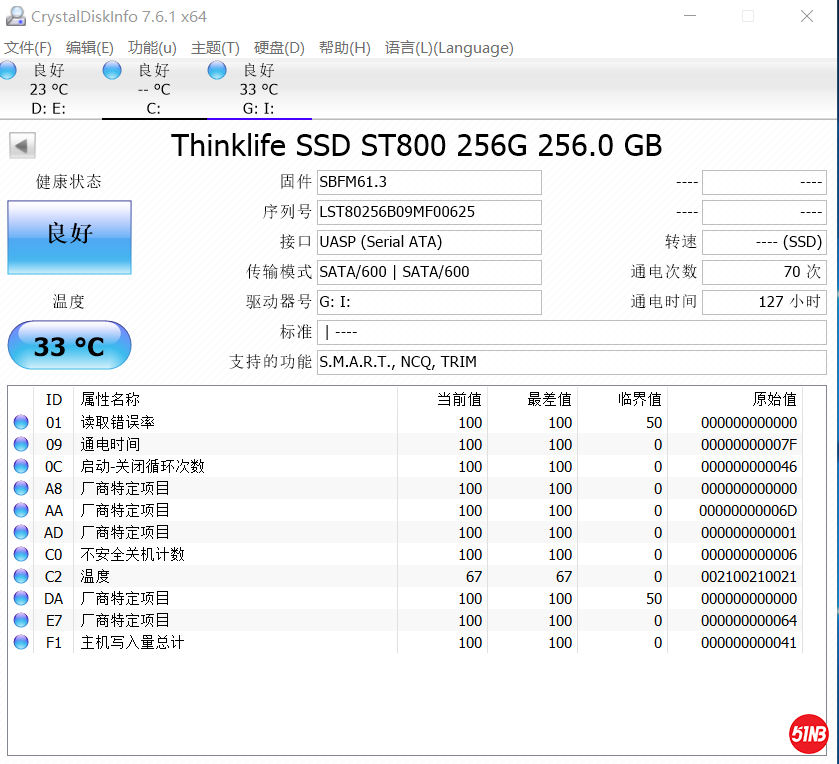Open the 语言(L)(Language) menu

[449, 48]
